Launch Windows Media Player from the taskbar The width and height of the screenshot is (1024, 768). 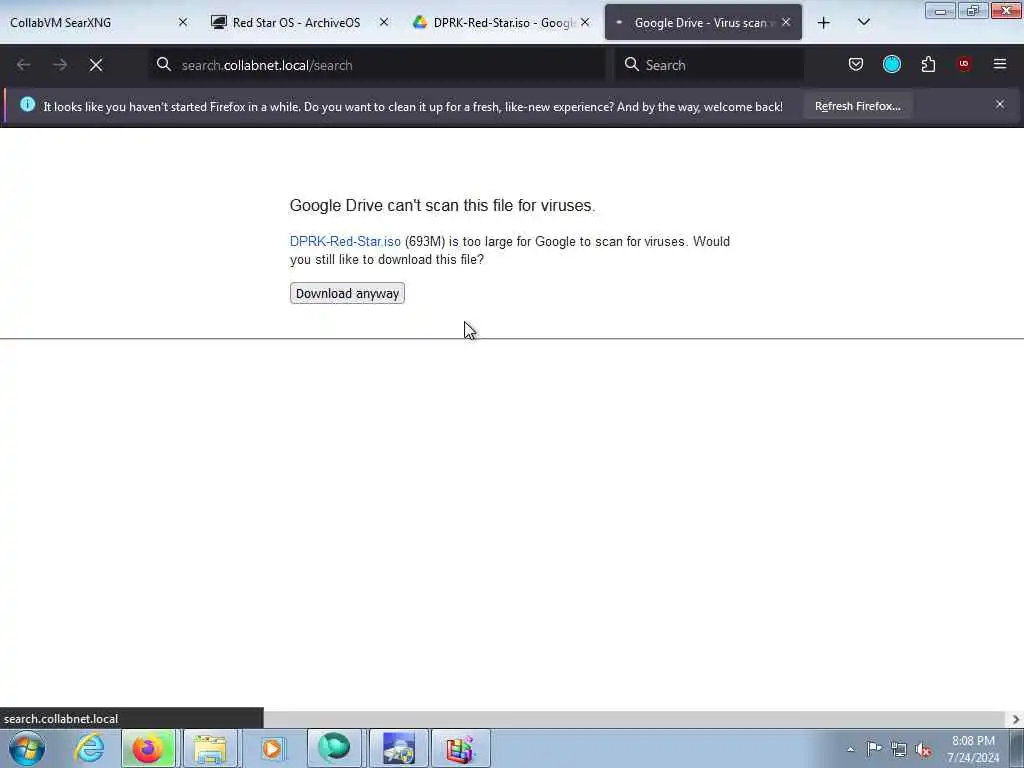[x=272, y=748]
